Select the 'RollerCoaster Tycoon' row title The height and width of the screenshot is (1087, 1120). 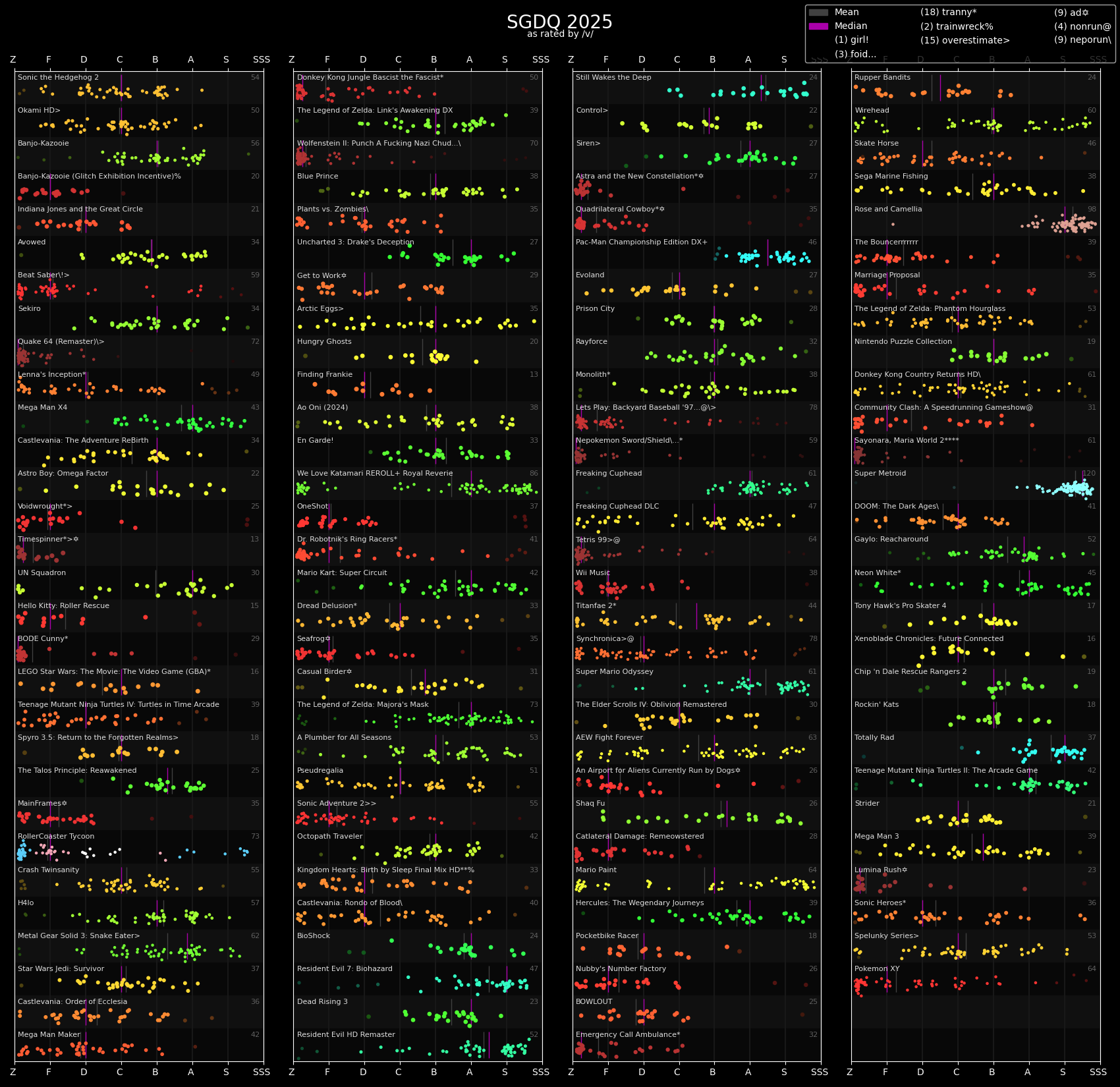tap(56, 837)
